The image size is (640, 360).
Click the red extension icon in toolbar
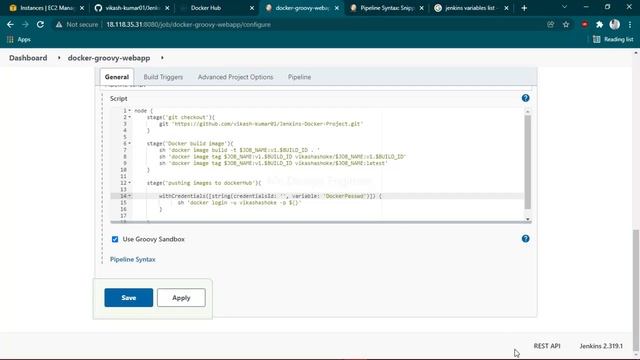point(584,24)
